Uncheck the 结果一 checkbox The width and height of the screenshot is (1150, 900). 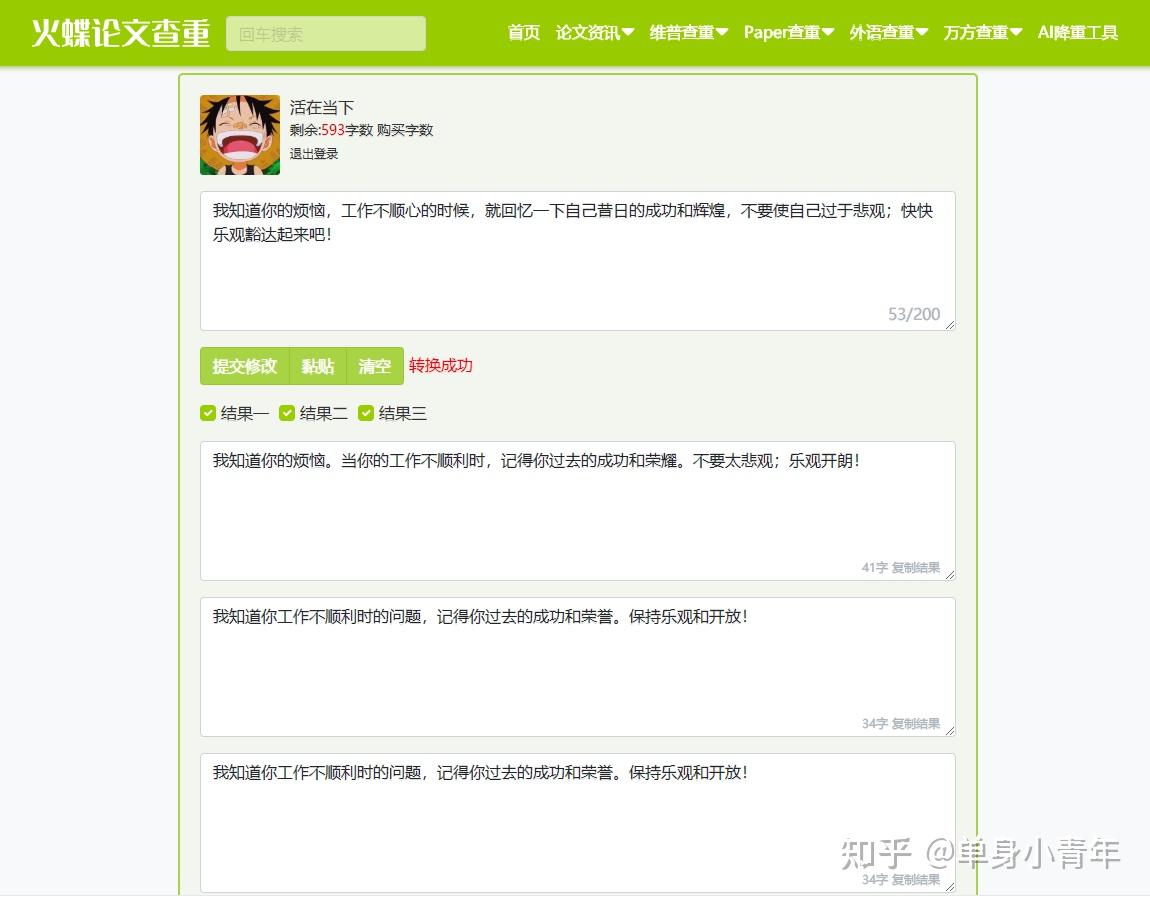pos(207,412)
